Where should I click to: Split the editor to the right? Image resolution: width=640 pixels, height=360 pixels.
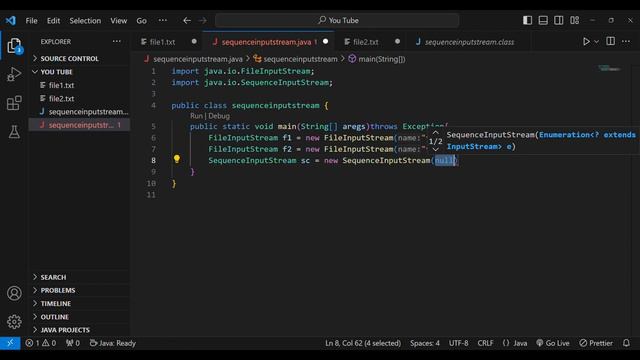coord(611,41)
